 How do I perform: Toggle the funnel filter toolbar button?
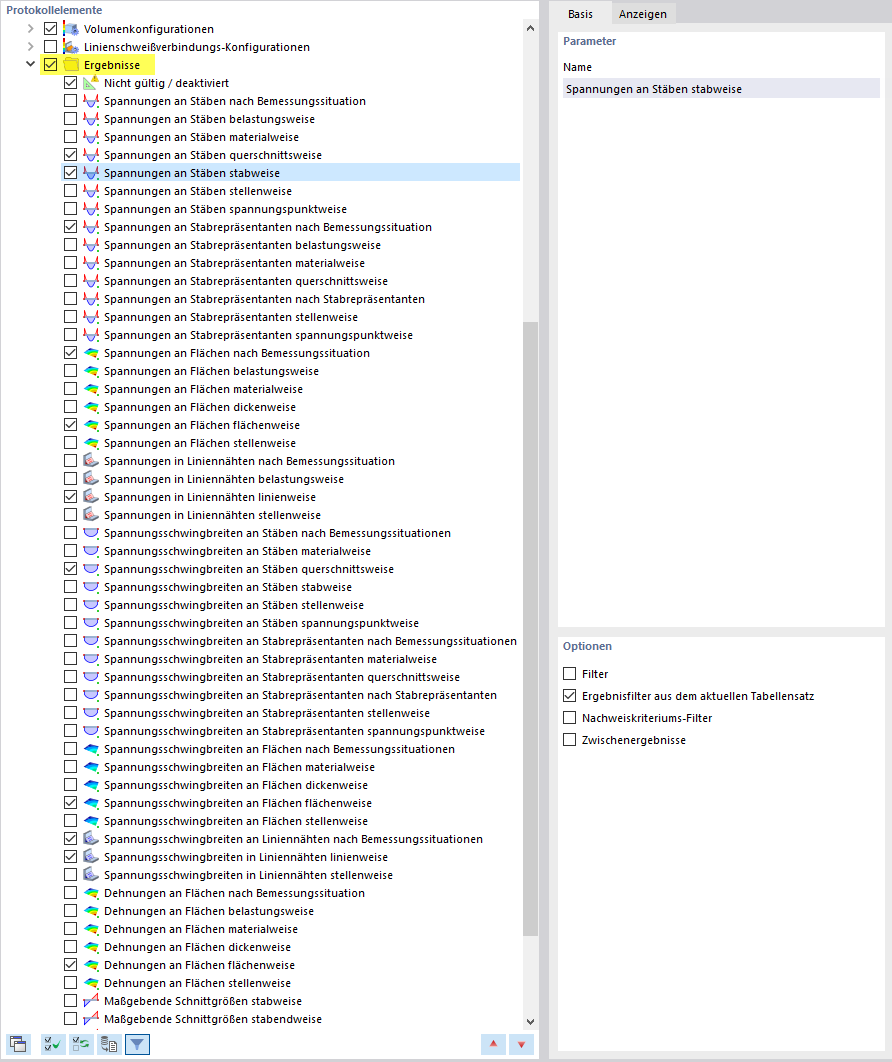click(x=137, y=1044)
